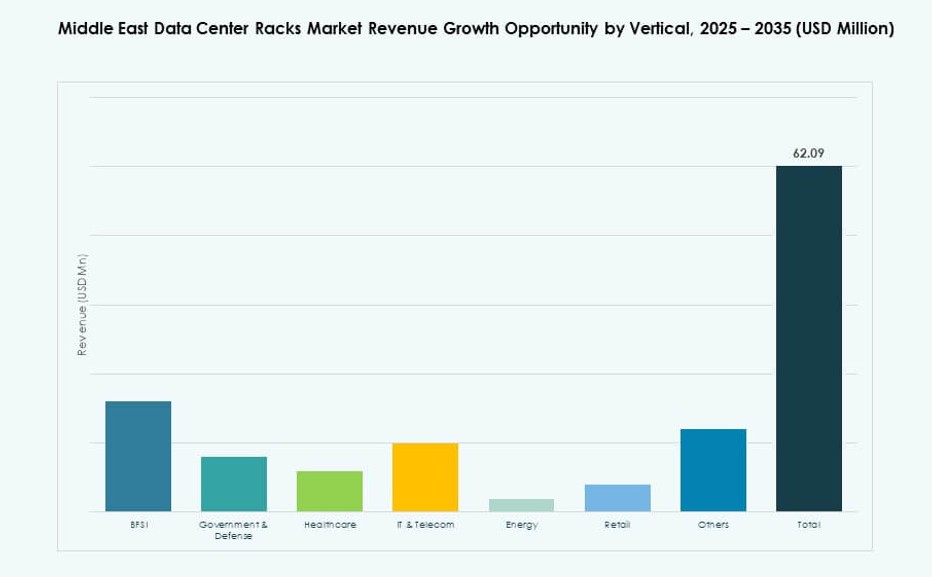This screenshot has height=577, width=932.
Task: Select the BFSI bar in the chart
Action: [x=137, y=455]
